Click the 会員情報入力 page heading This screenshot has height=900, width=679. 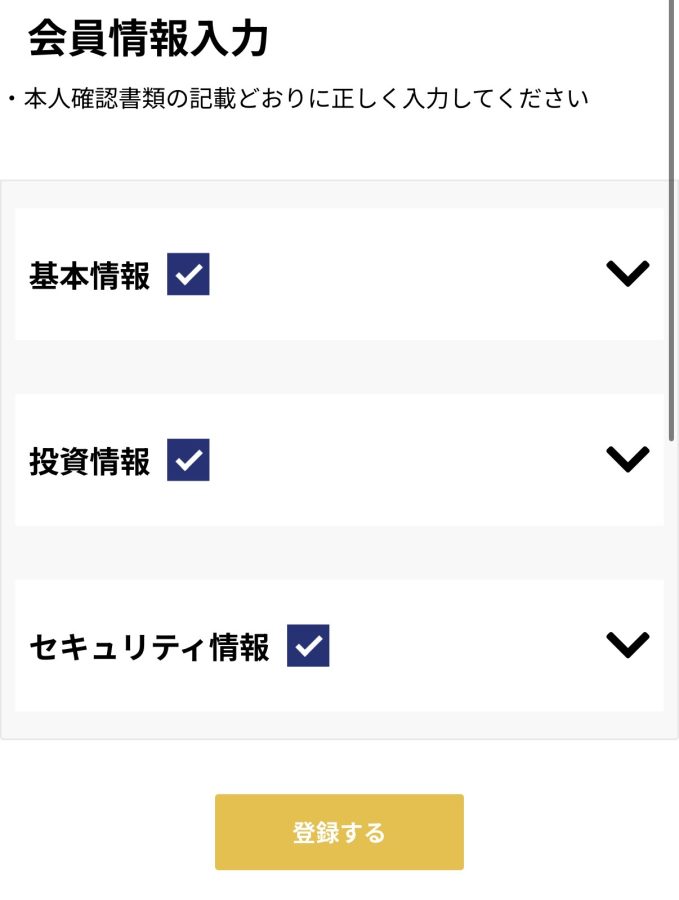[148, 39]
